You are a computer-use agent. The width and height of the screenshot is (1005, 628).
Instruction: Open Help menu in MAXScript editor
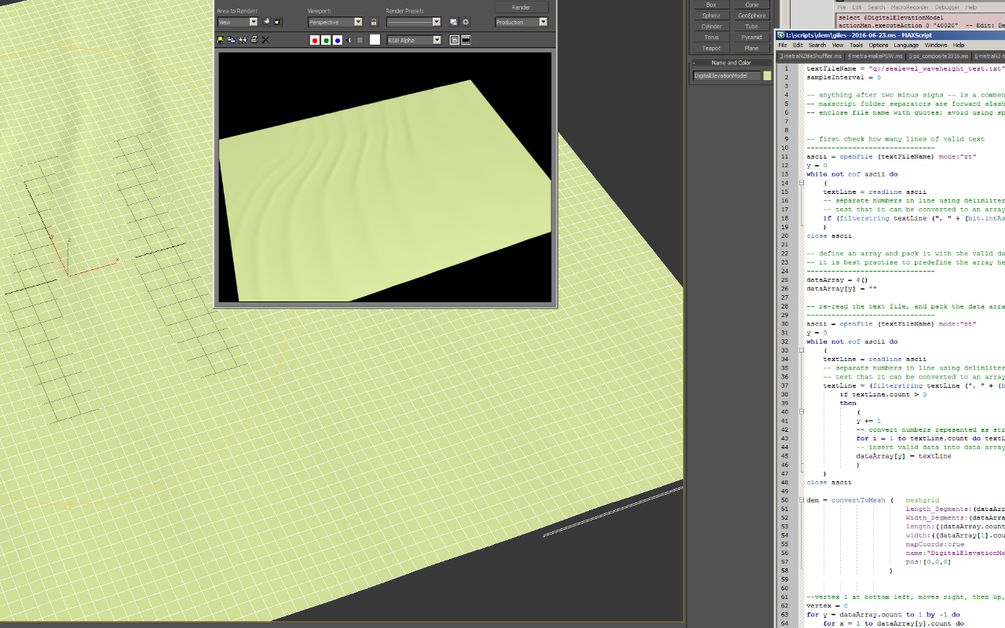pos(958,45)
